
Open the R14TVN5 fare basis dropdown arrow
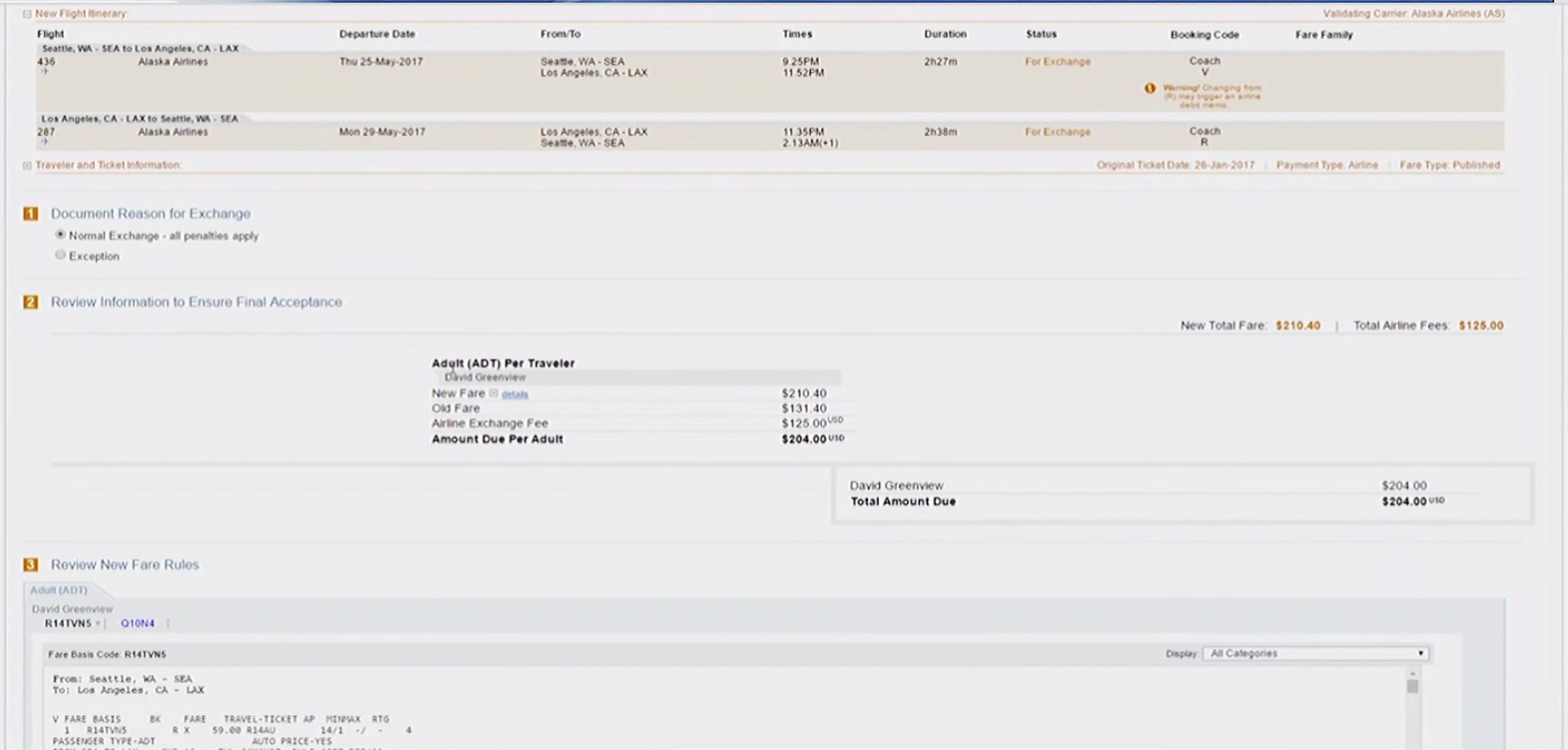[98, 623]
